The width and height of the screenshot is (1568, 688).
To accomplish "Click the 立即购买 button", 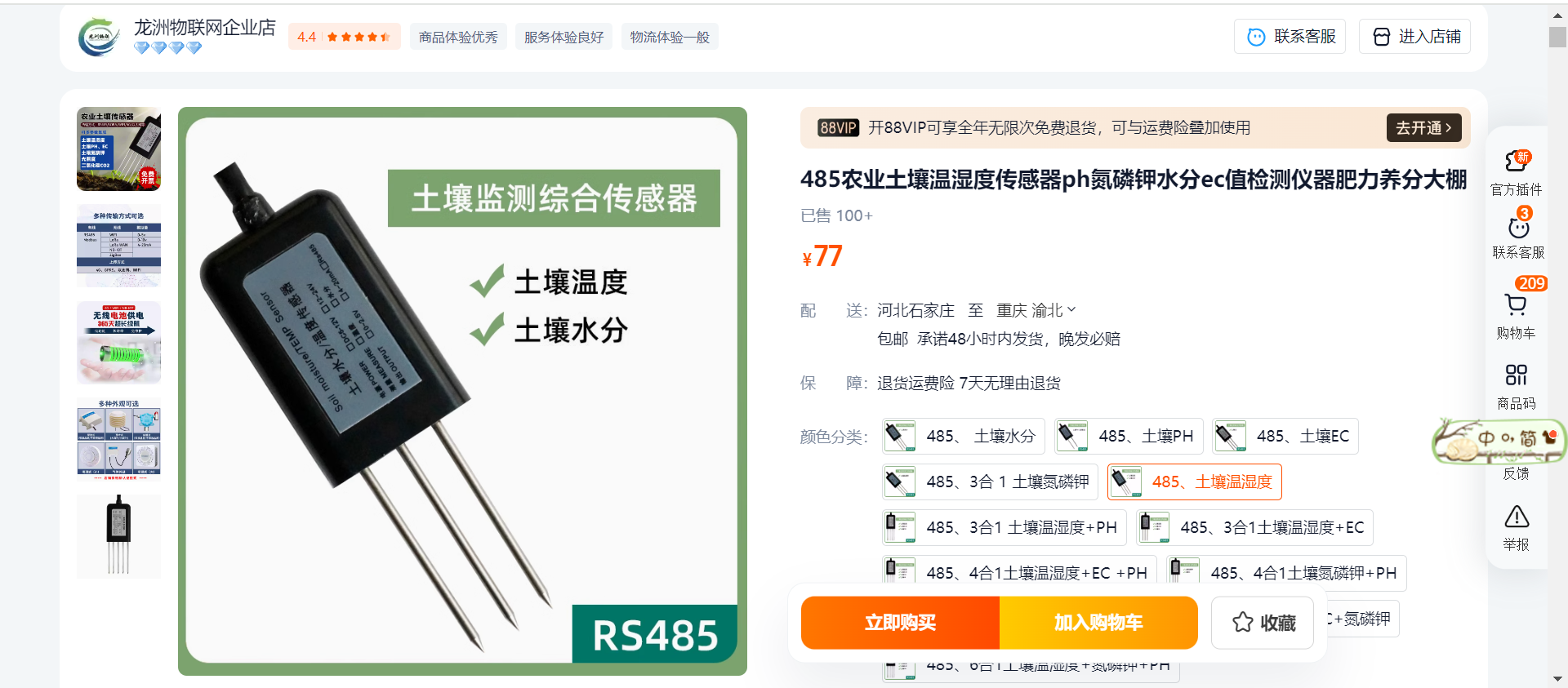I will point(900,623).
